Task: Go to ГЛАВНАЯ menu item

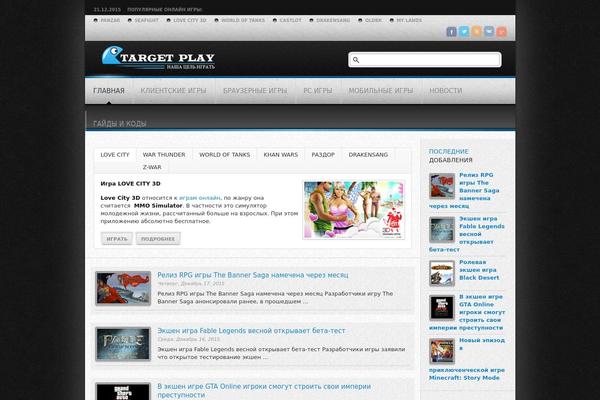Action: click(109, 91)
